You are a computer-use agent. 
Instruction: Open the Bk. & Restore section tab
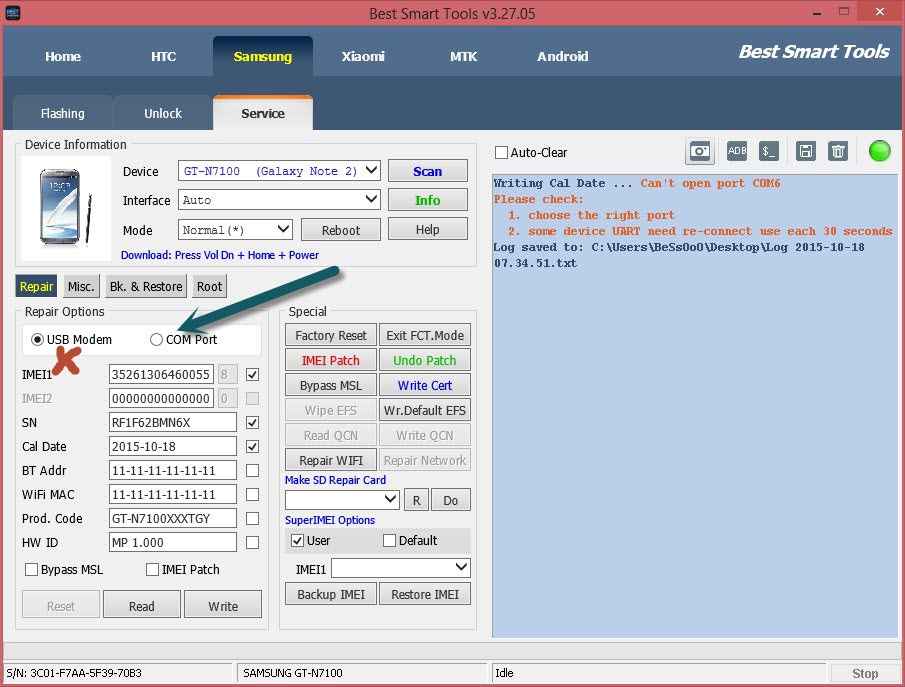point(146,286)
